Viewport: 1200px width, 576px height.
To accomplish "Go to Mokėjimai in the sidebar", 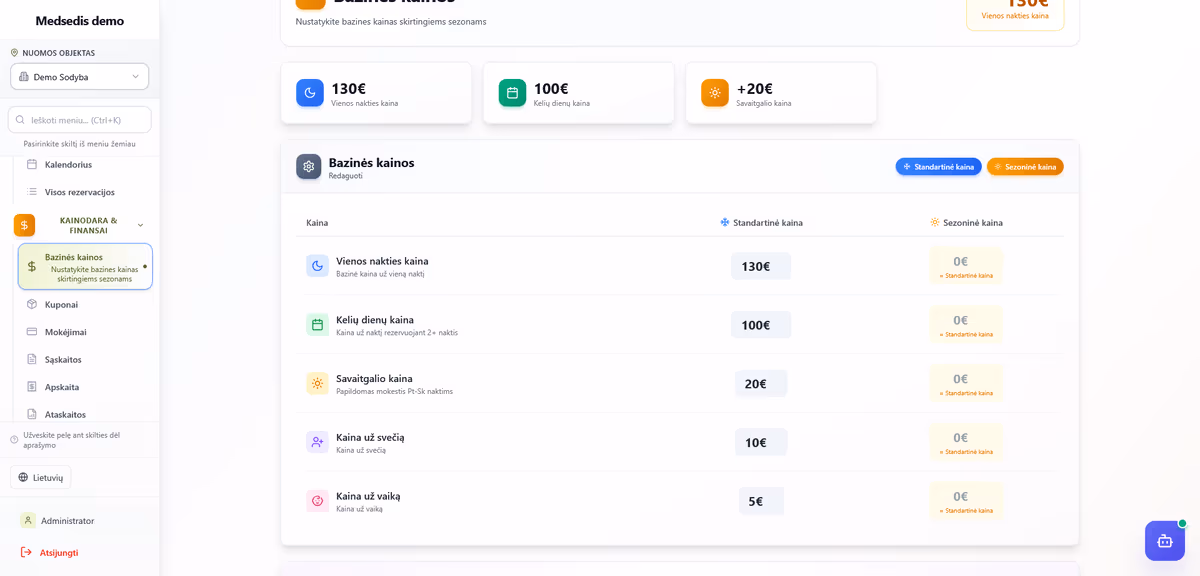I will [66, 332].
